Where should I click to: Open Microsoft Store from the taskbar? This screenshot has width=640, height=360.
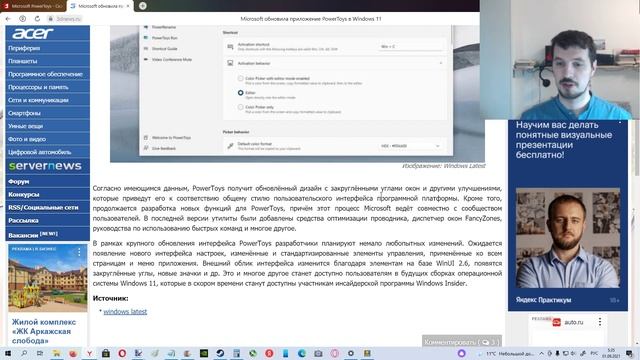tap(106, 353)
